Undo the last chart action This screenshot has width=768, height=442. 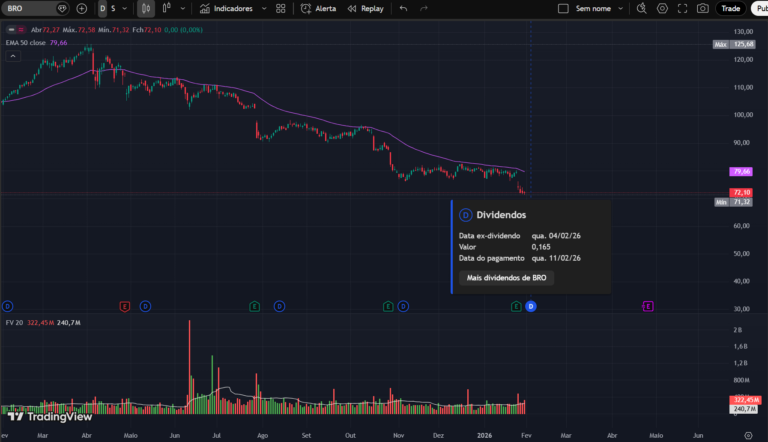(x=403, y=8)
